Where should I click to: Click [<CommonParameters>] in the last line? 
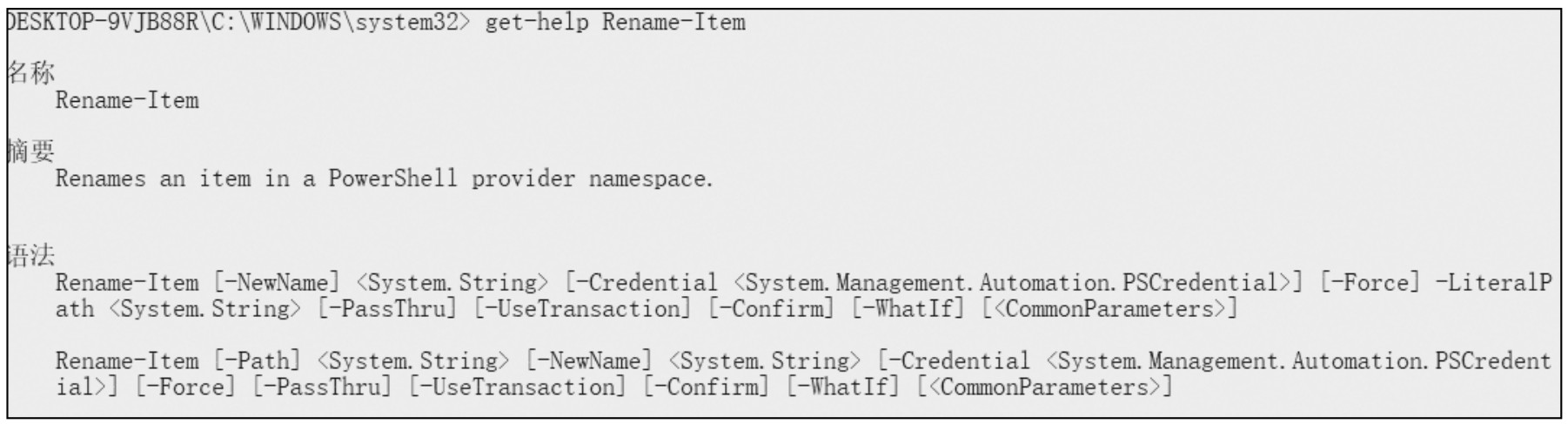tap(1044, 387)
